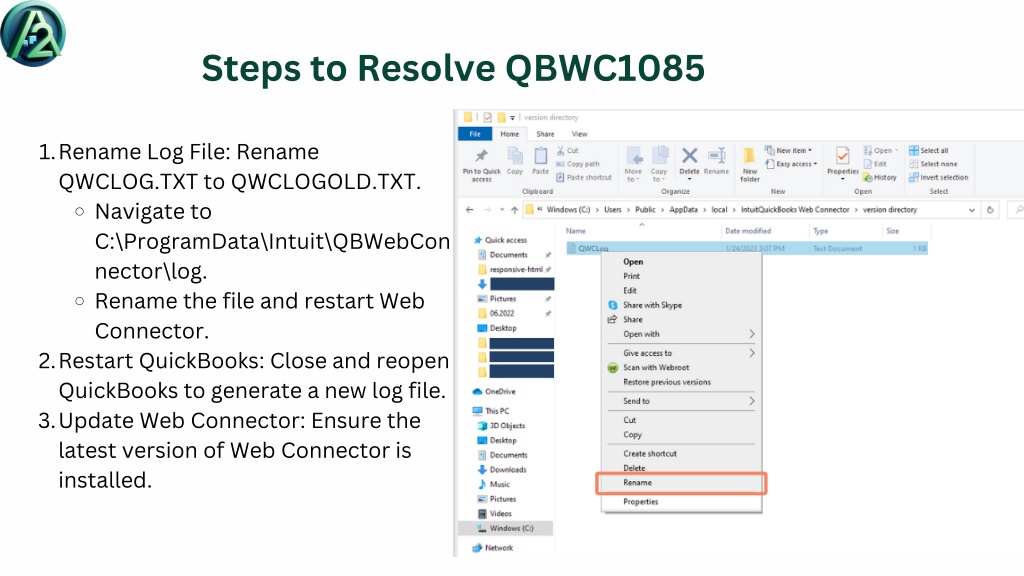
Task: Click the scissors Cut button in the ribbon
Action: pos(568,150)
